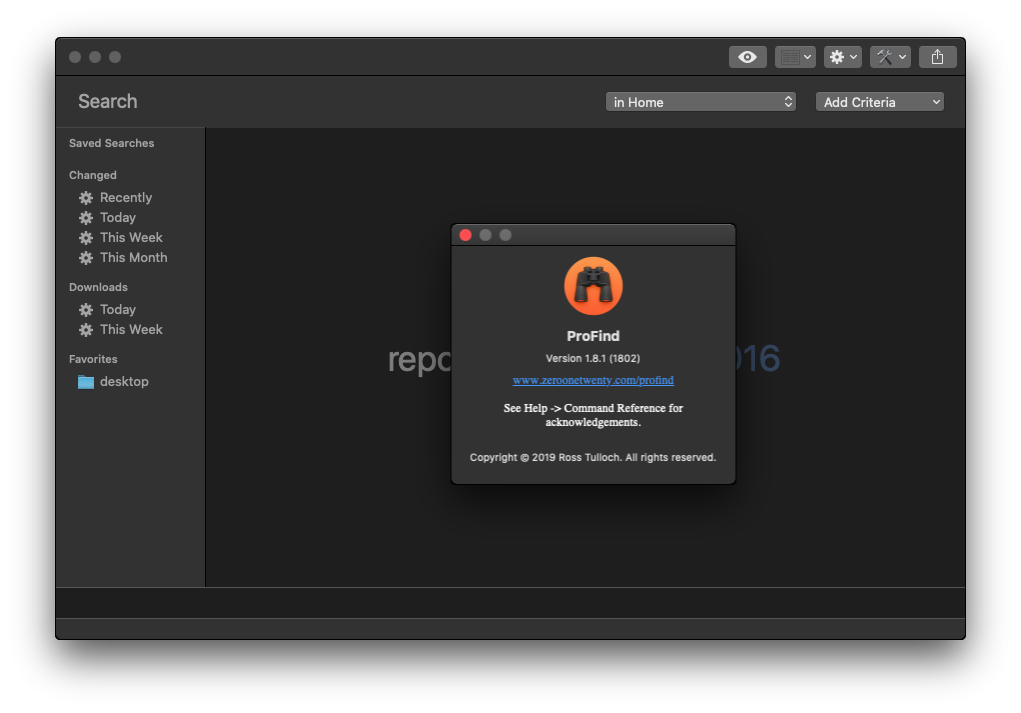
Task: Click the Help Command Reference acknowledgements text
Action: [x=593, y=415]
